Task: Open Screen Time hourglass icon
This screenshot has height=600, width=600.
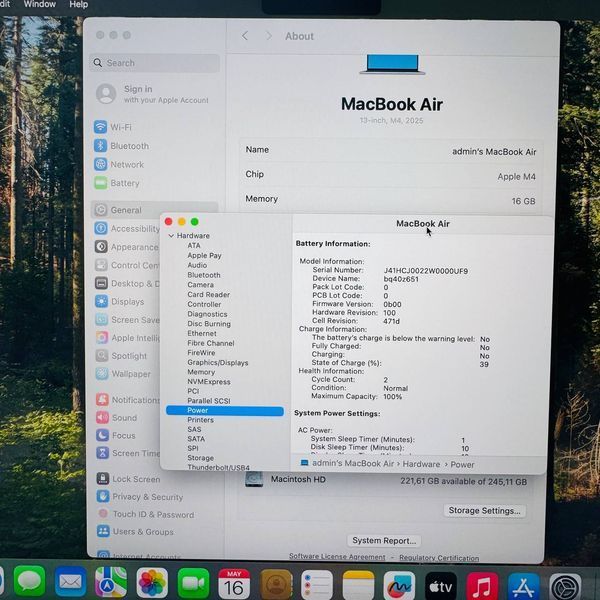Action: click(x=102, y=453)
